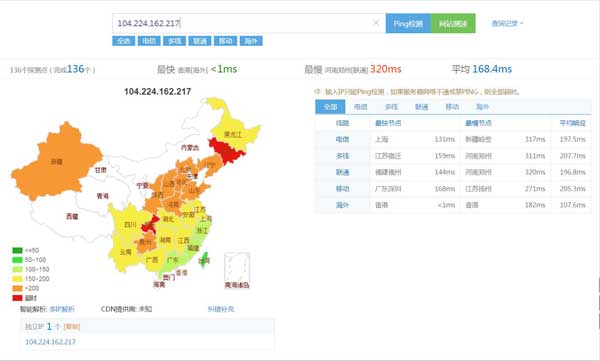
Task: Click the blue Ping检测 button
Action: tap(408, 23)
